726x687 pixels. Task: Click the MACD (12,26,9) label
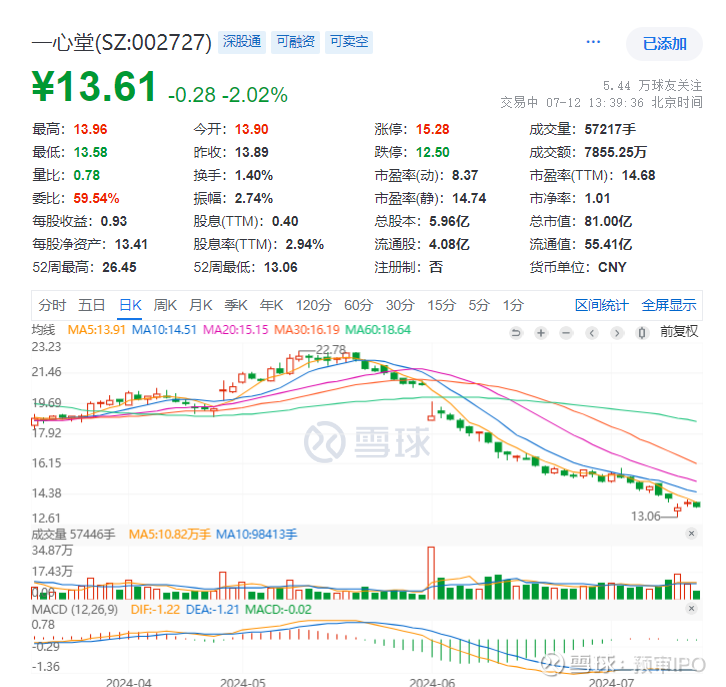click(x=75, y=610)
